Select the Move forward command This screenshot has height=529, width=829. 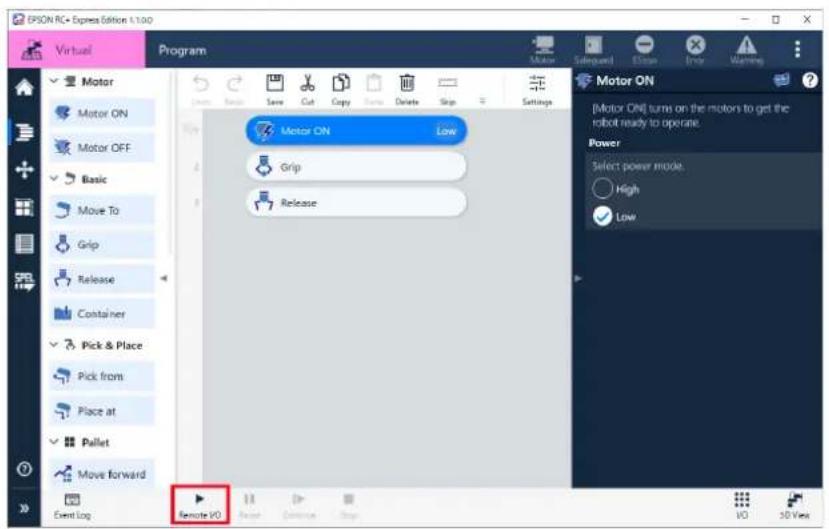[102, 474]
